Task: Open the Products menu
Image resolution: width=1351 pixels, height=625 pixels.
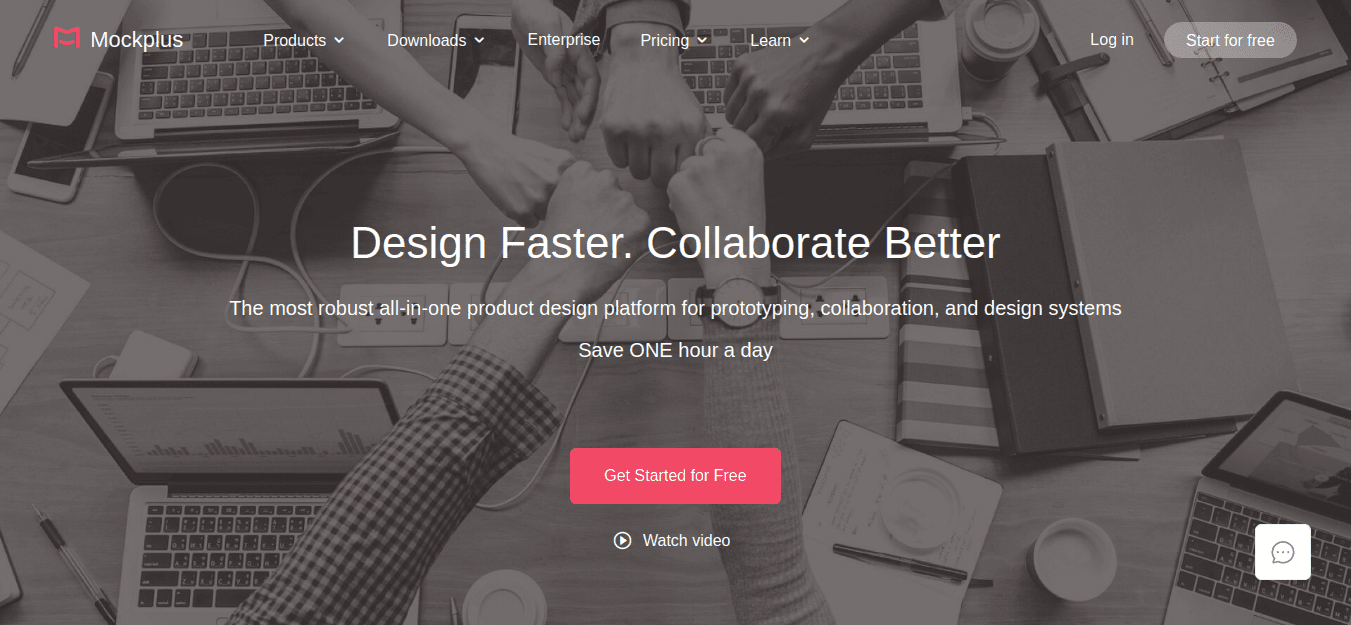Action: pos(304,40)
